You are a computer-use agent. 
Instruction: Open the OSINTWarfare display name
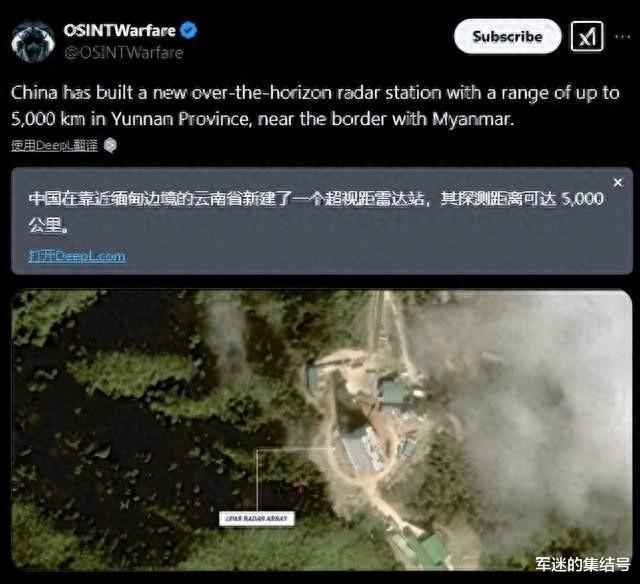[x=120, y=31]
